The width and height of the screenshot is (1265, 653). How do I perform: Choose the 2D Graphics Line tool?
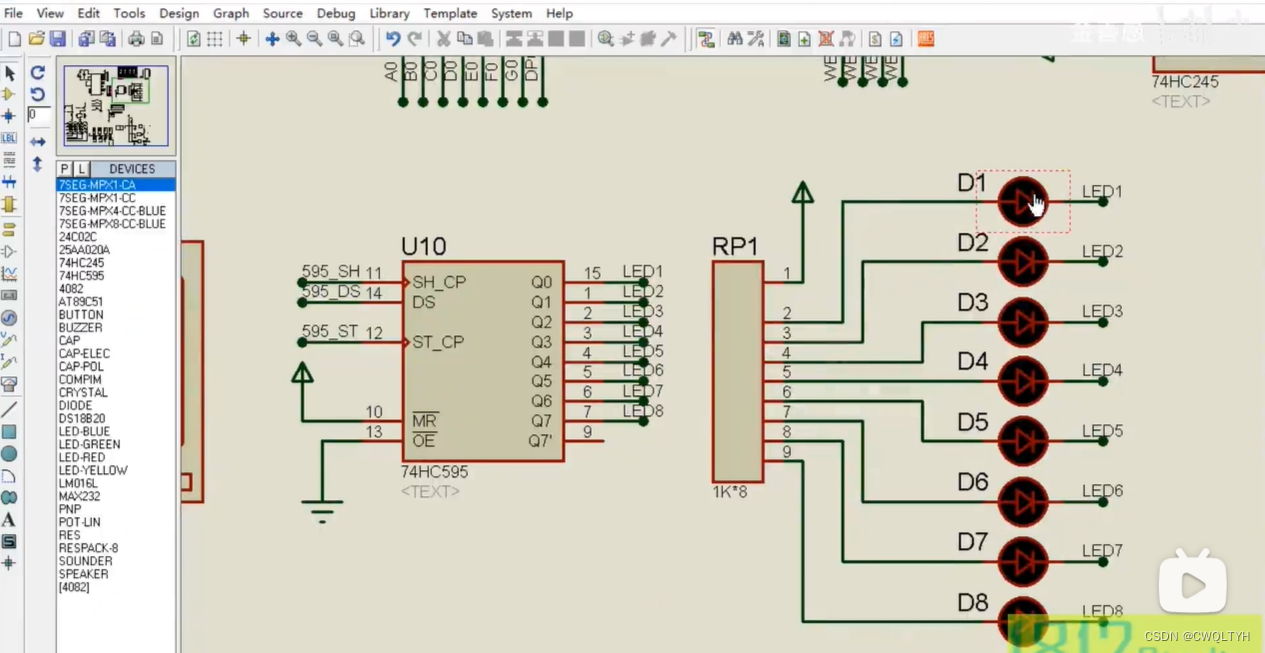(9, 409)
